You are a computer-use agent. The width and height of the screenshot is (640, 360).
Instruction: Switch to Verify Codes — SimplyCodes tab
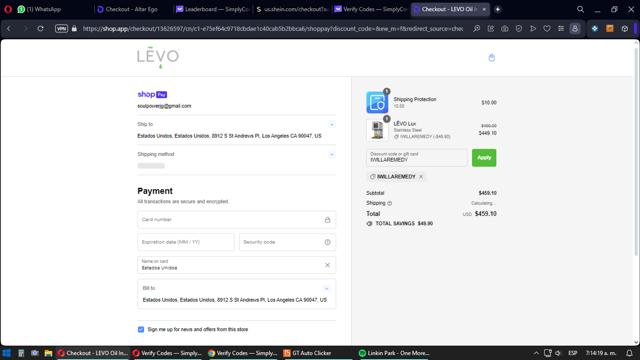click(x=371, y=9)
